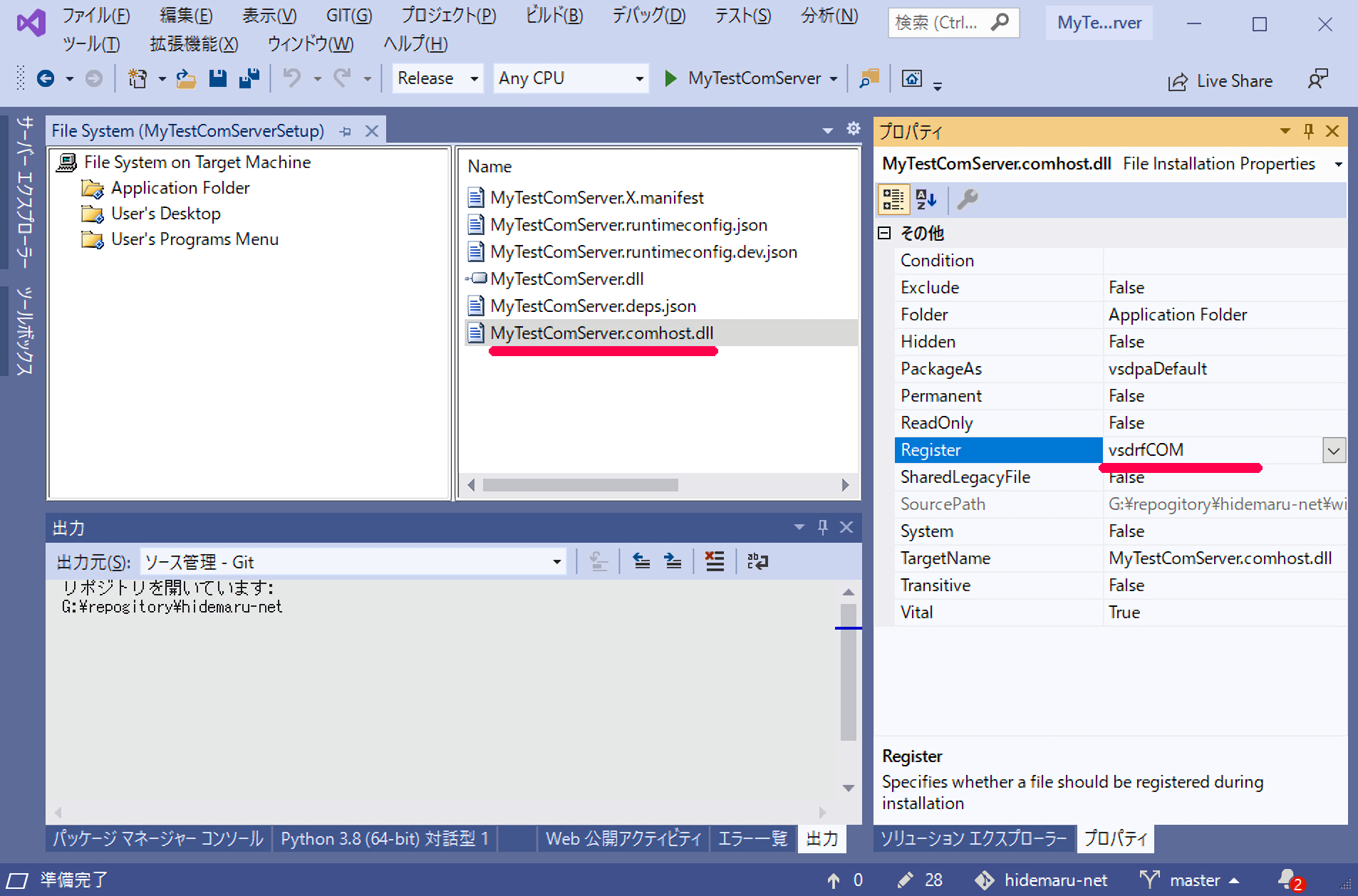
Task: Pin the Properties panel with auto-hide icon
Action: pyautogui.click(x=1308, y=131)
